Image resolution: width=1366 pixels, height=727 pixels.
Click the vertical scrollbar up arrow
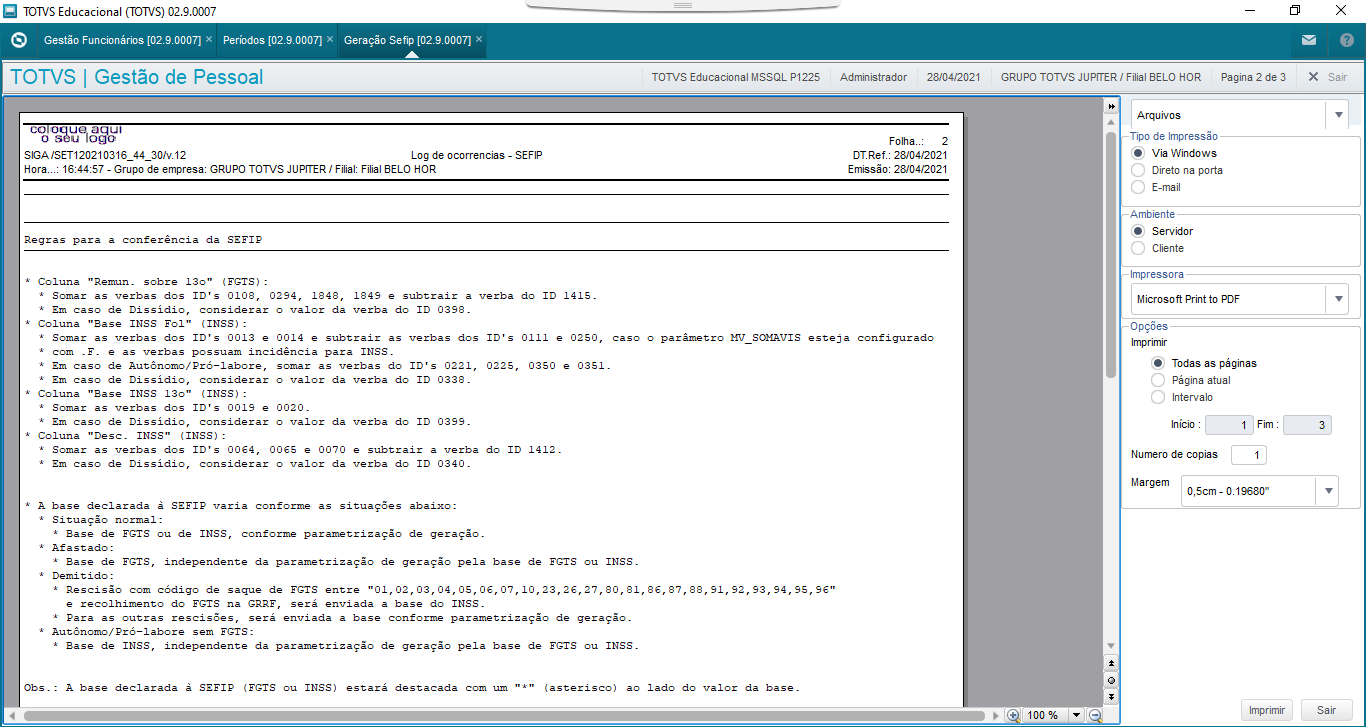(1111, 120)
